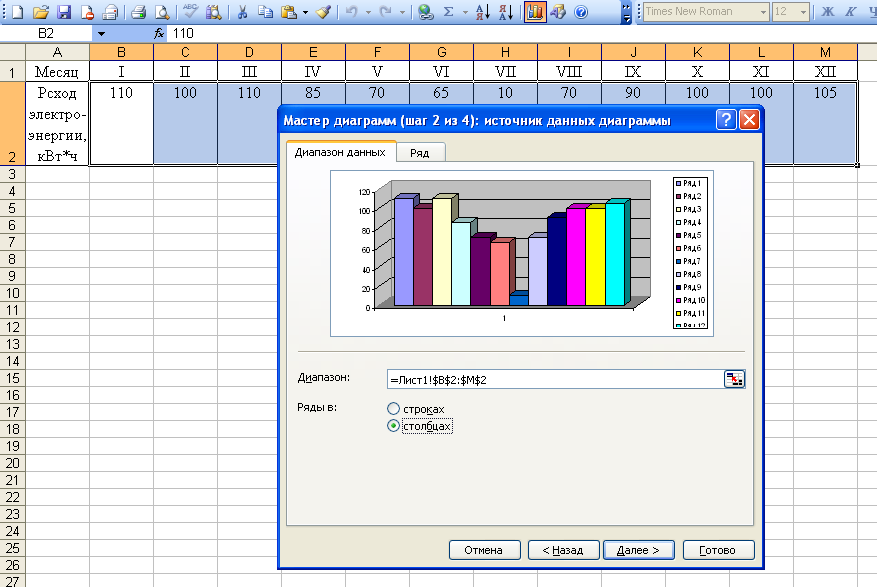Click the Save floppy disk icon

[x=64, y=11]
